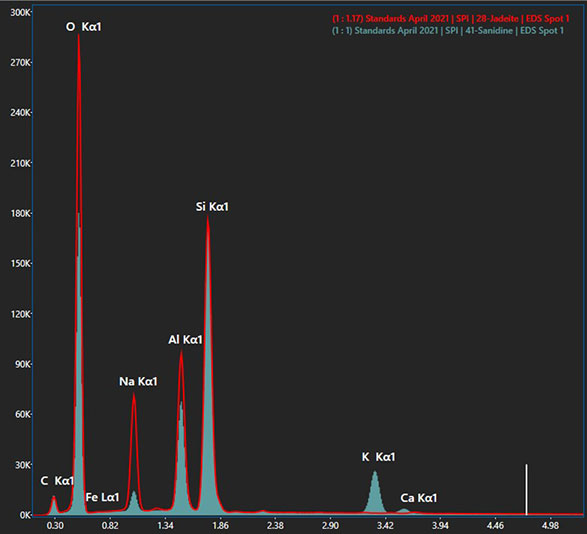Select the Si Kα1 peak label

coord(212,207)
